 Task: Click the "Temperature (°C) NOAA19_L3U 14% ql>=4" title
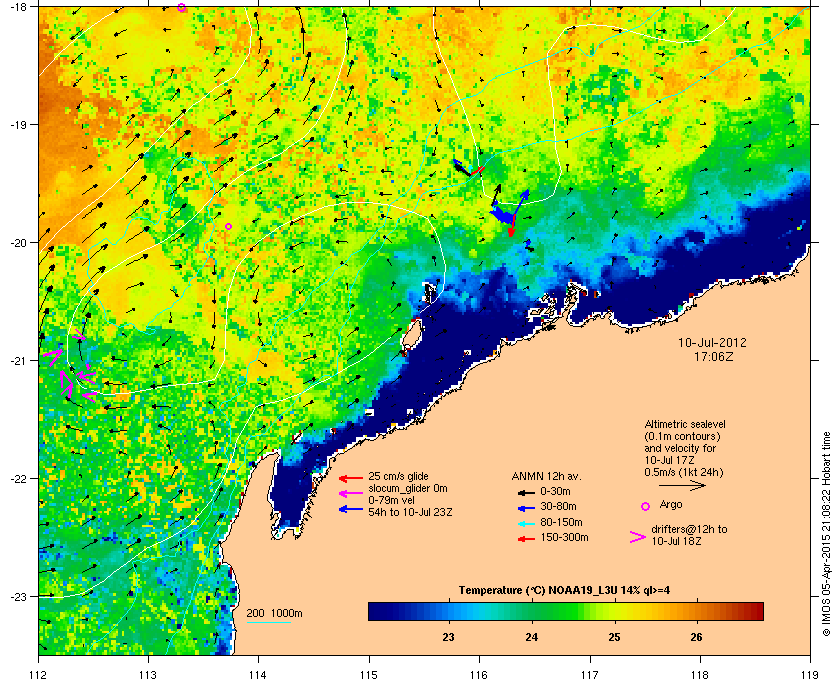[x=564, y=591]
